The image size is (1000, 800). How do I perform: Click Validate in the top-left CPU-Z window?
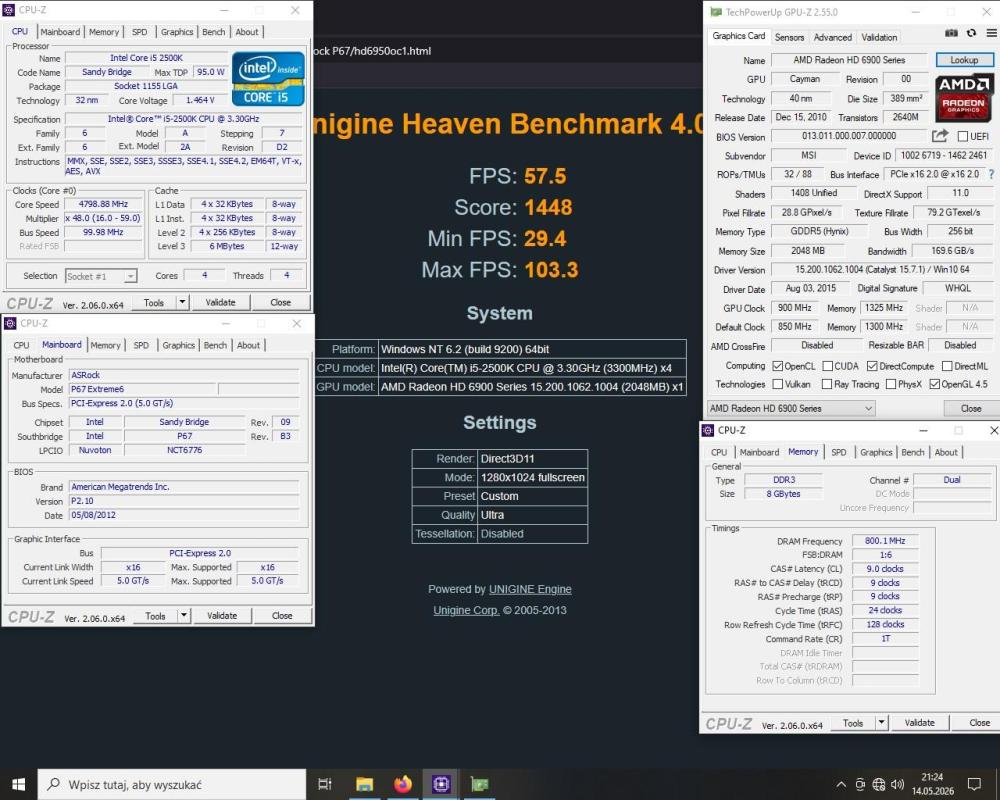[221, 302]
